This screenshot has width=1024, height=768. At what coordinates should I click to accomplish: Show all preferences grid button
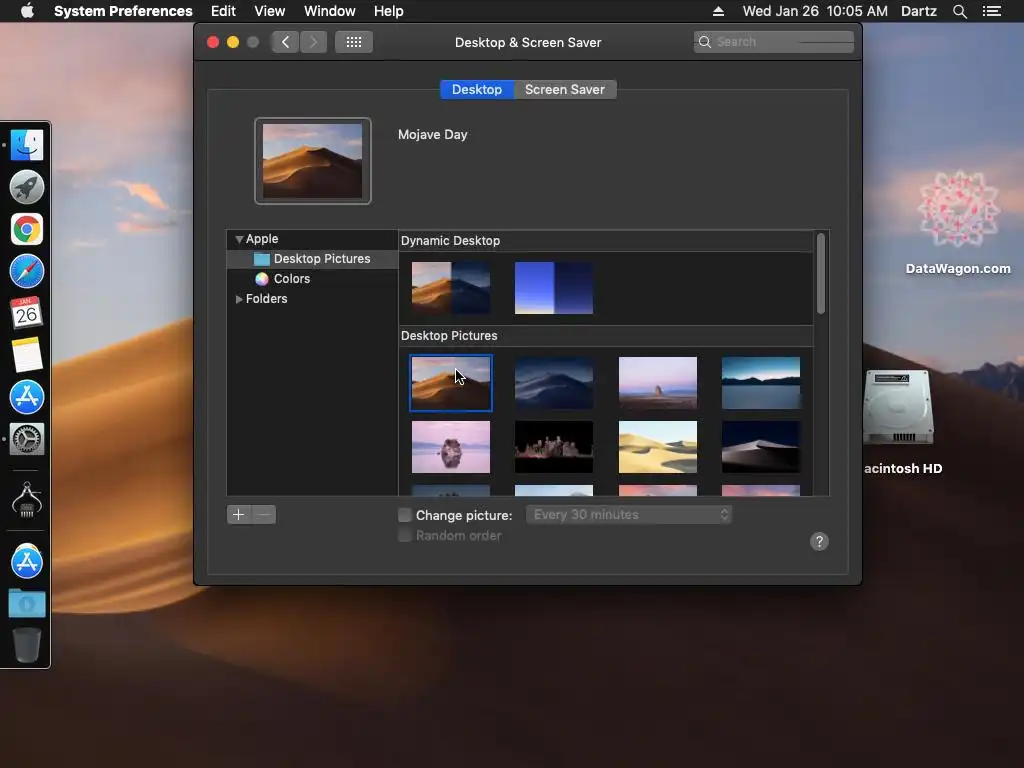(x=354, y=42)
